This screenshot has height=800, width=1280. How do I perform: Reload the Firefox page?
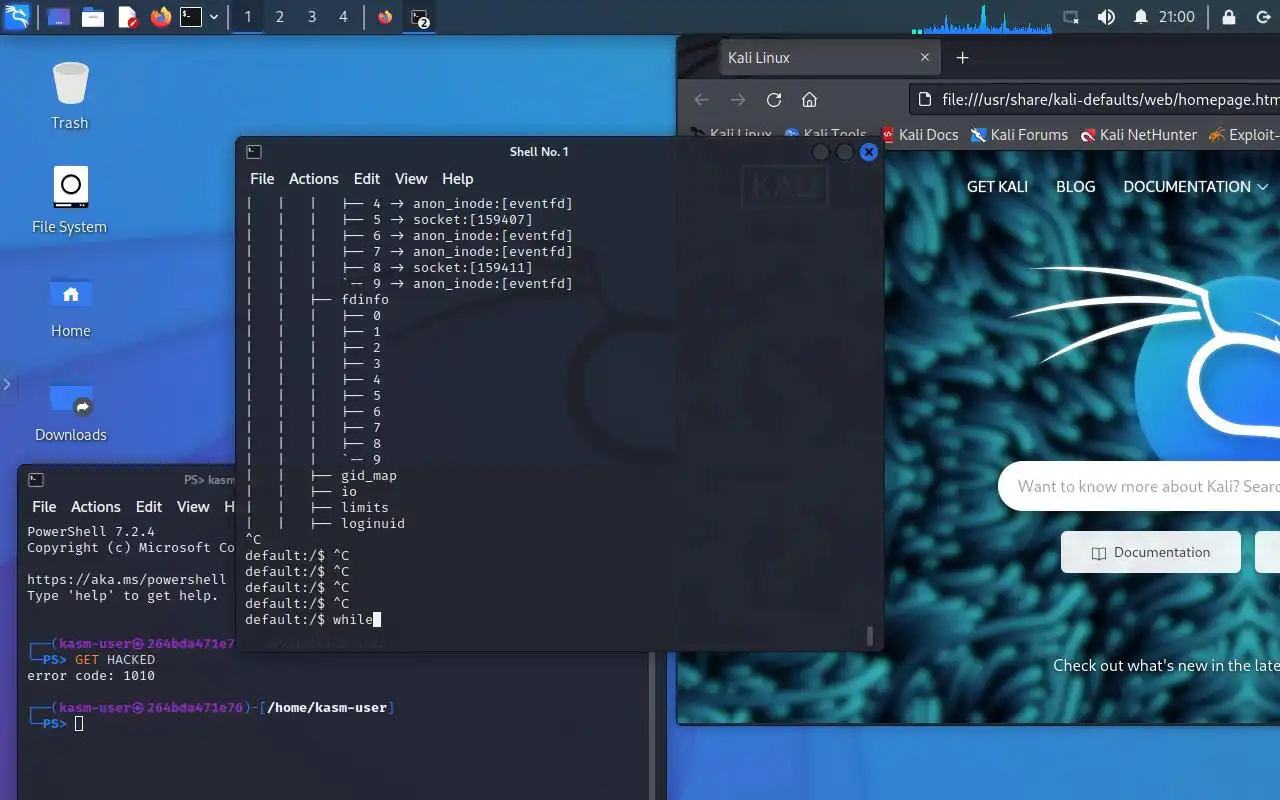click(774, 99)
